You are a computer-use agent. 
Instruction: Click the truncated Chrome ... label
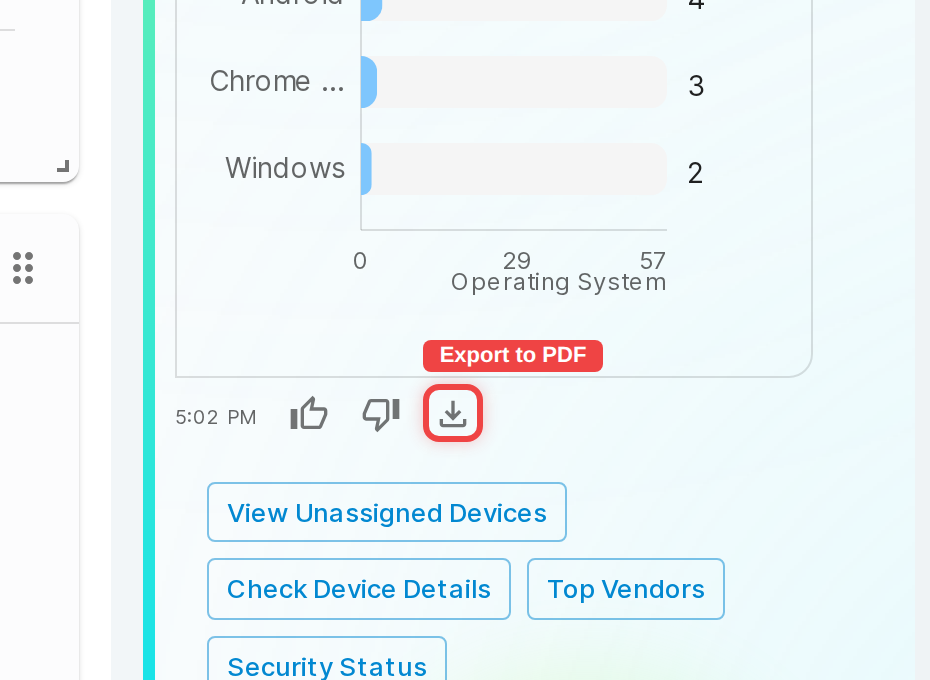(277, 81)
